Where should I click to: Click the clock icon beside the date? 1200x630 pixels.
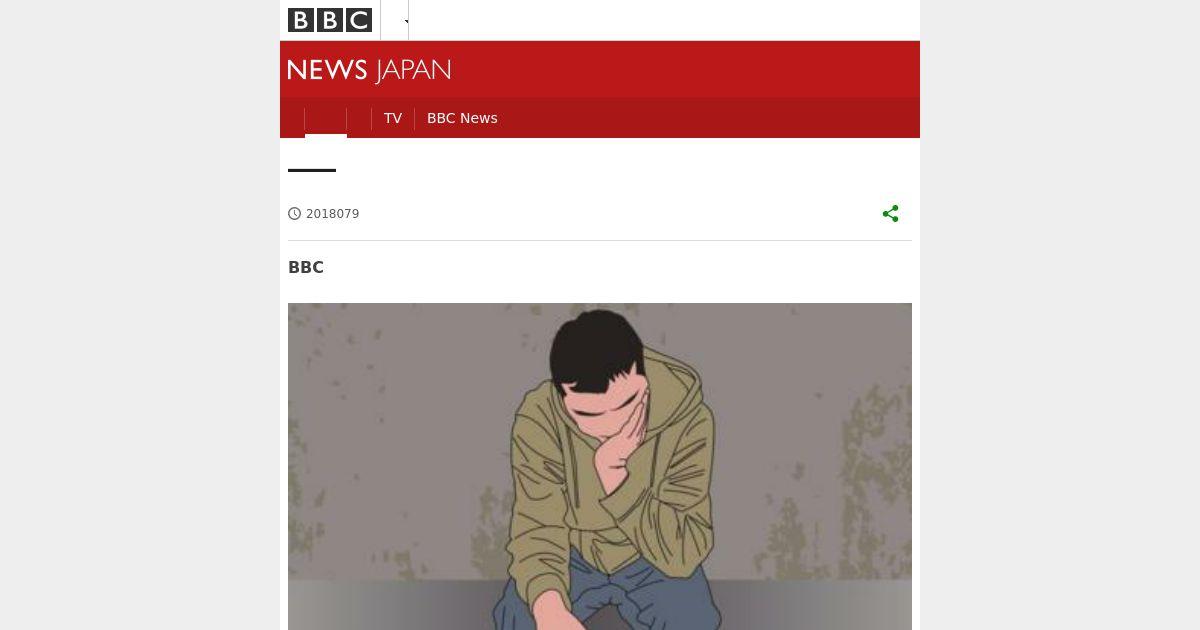[x=295, y=214]
